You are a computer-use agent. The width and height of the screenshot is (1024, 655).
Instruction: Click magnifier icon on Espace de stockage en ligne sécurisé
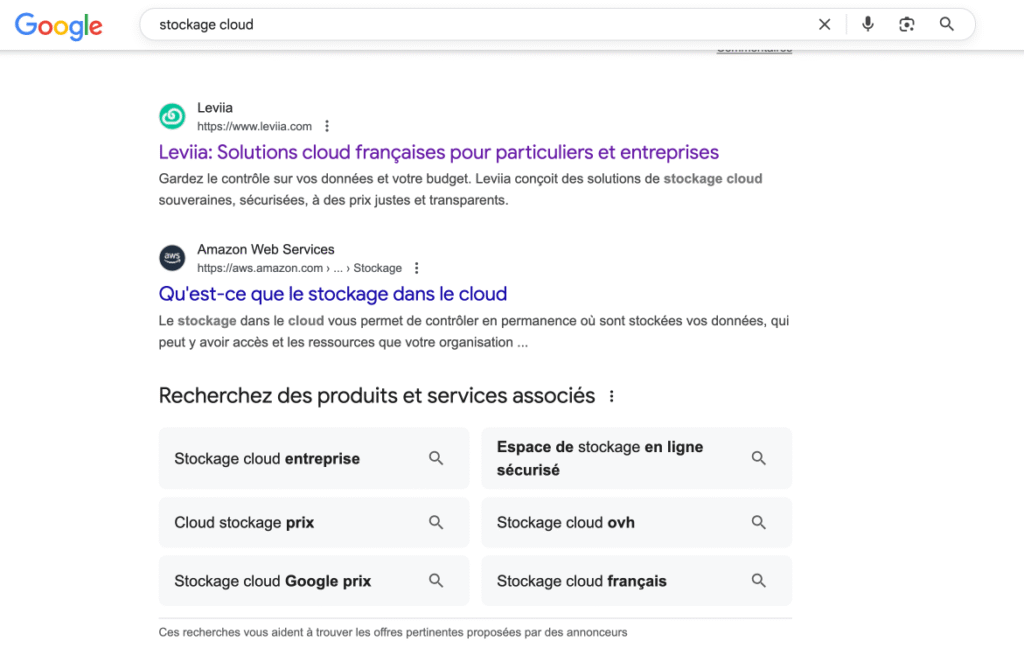point(758,458)
